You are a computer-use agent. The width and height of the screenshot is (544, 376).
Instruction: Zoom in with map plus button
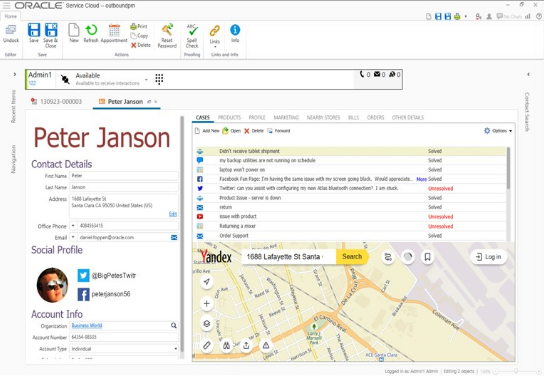[x=206, y=304]
